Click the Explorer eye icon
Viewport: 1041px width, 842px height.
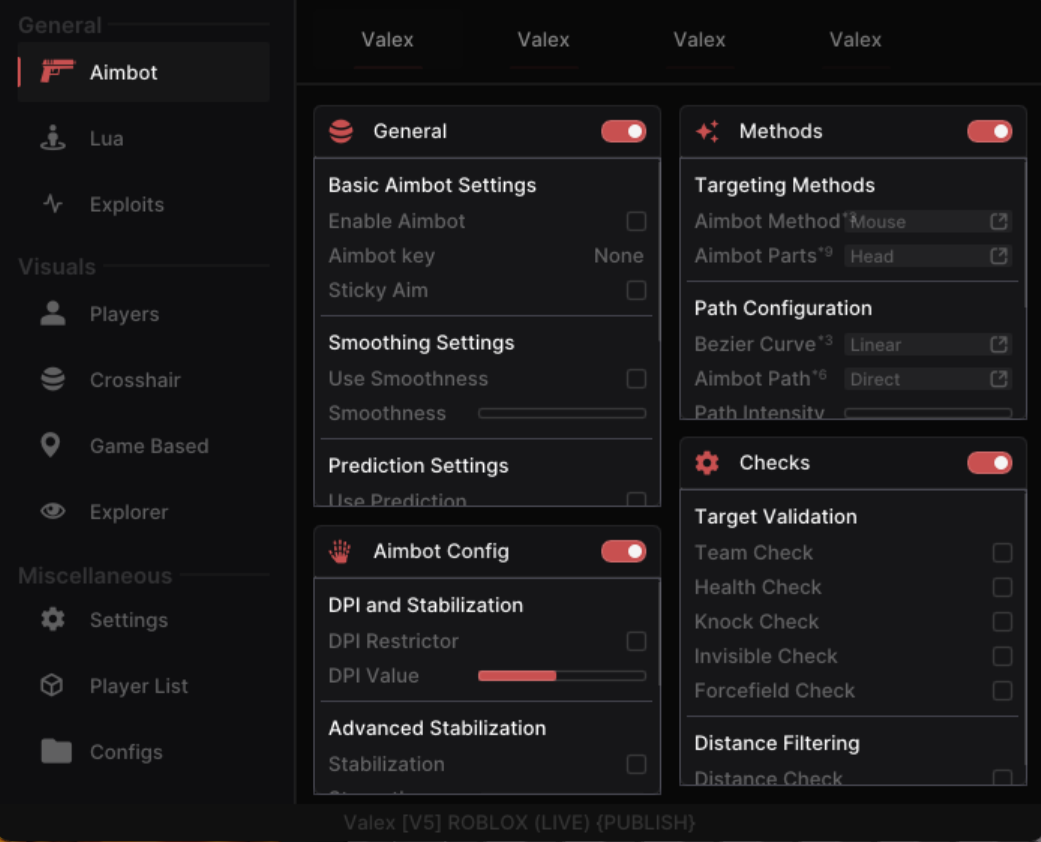(53, 512)
